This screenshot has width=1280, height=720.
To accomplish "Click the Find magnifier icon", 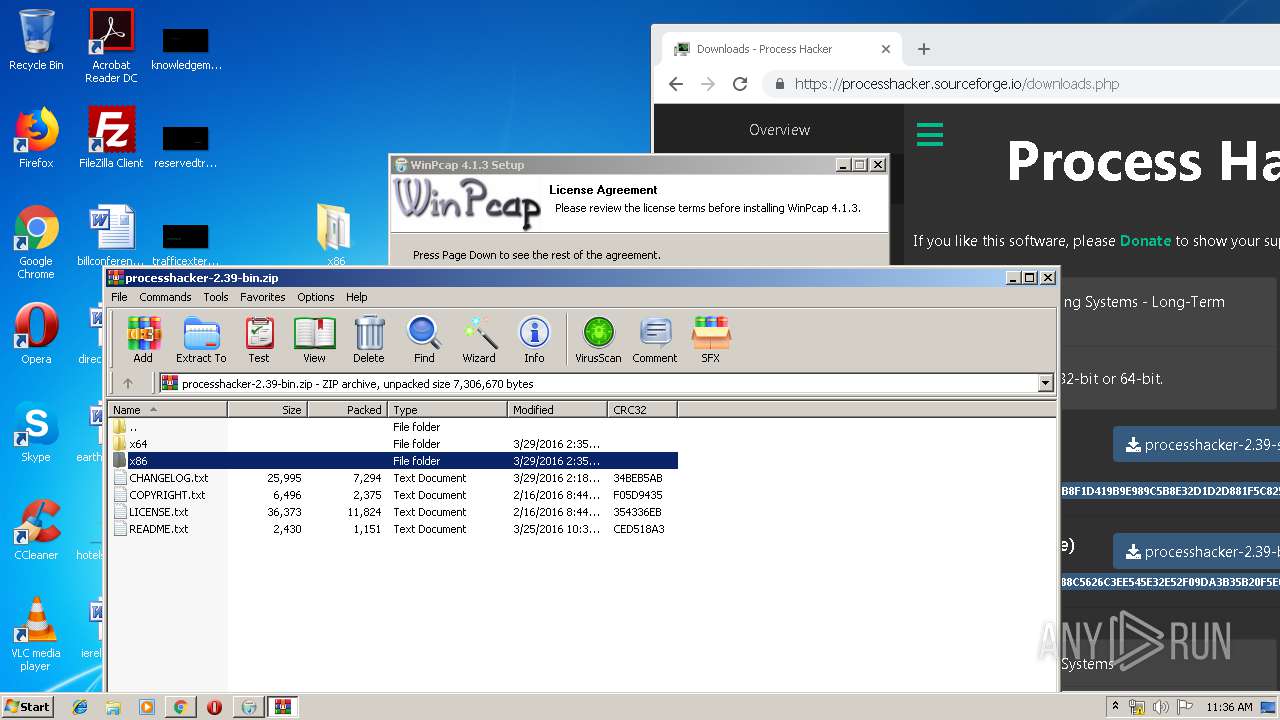I will [424, 339].
